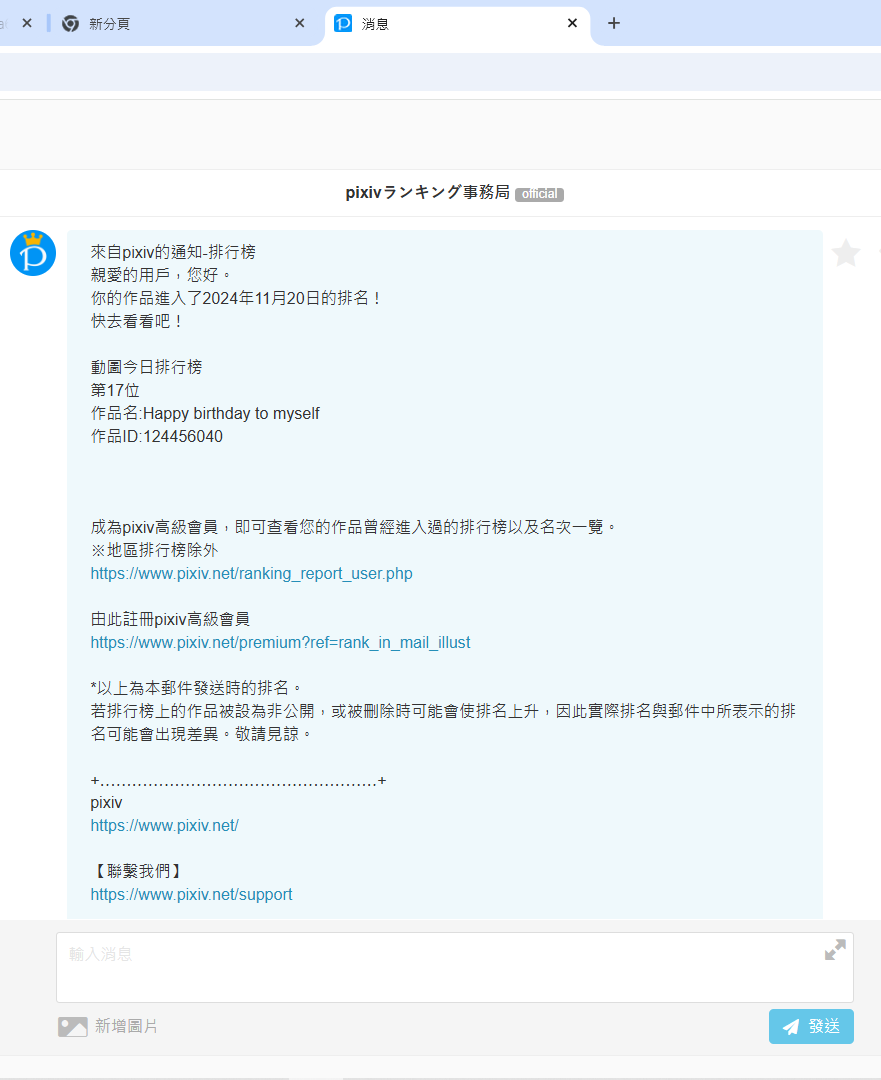Click the text 快去看看吧！
Image resolution: width=881 pixels, height=1080 pixels.
pyautogui.click(x=137, y=321)
